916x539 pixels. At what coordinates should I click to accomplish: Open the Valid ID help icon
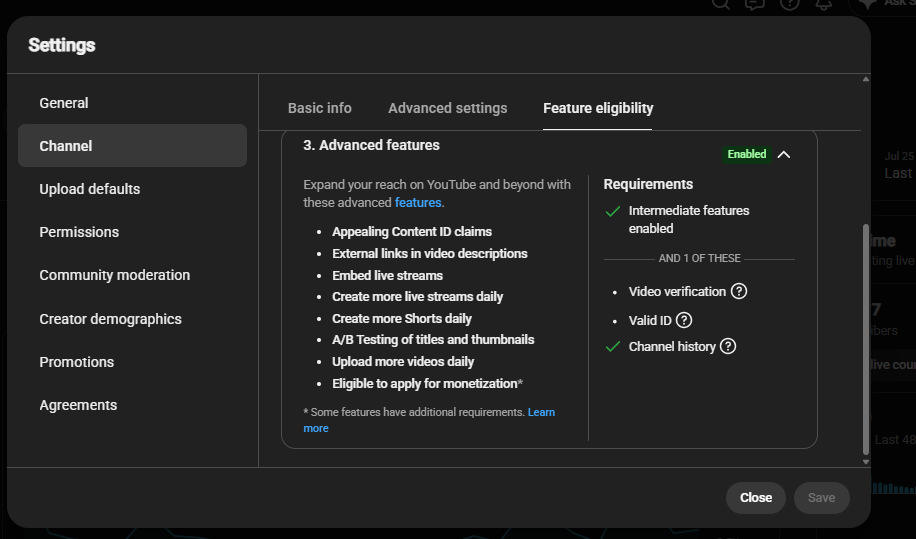point(683,320)
